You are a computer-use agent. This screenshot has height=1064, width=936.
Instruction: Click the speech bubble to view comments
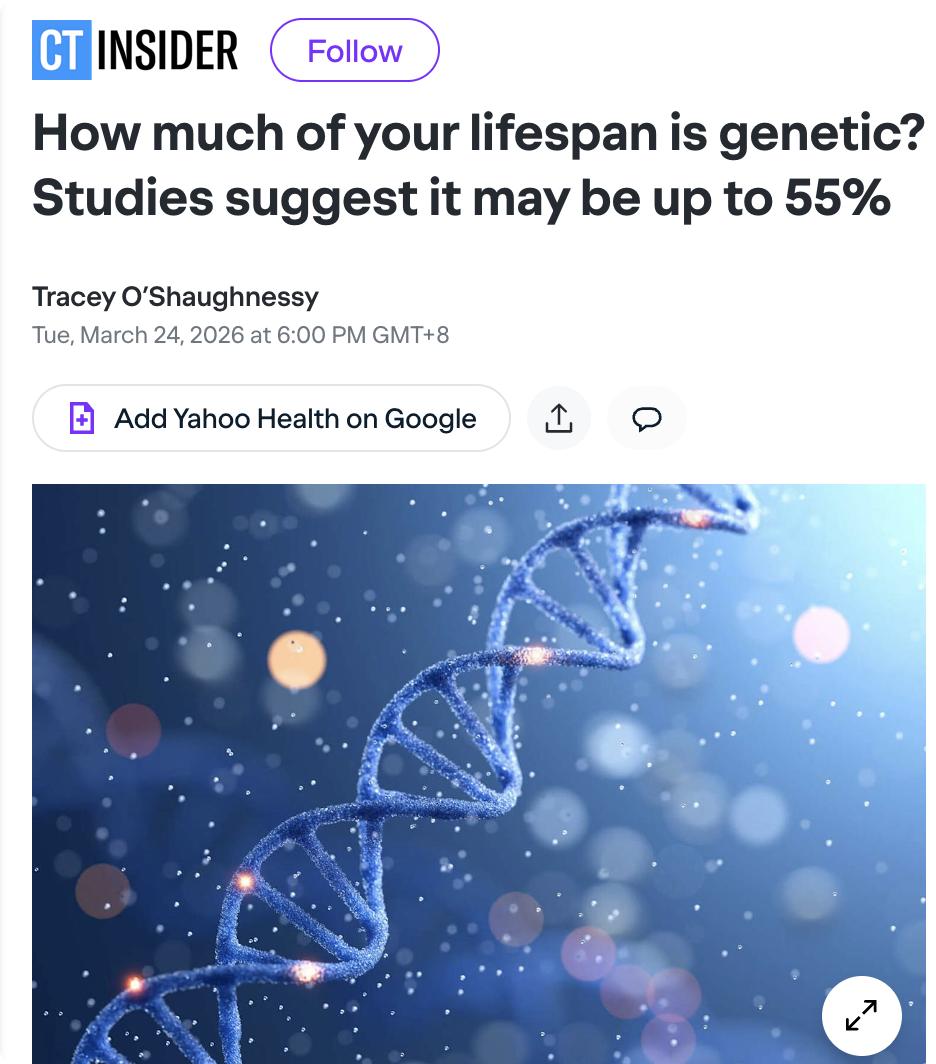tap(647, 418)
